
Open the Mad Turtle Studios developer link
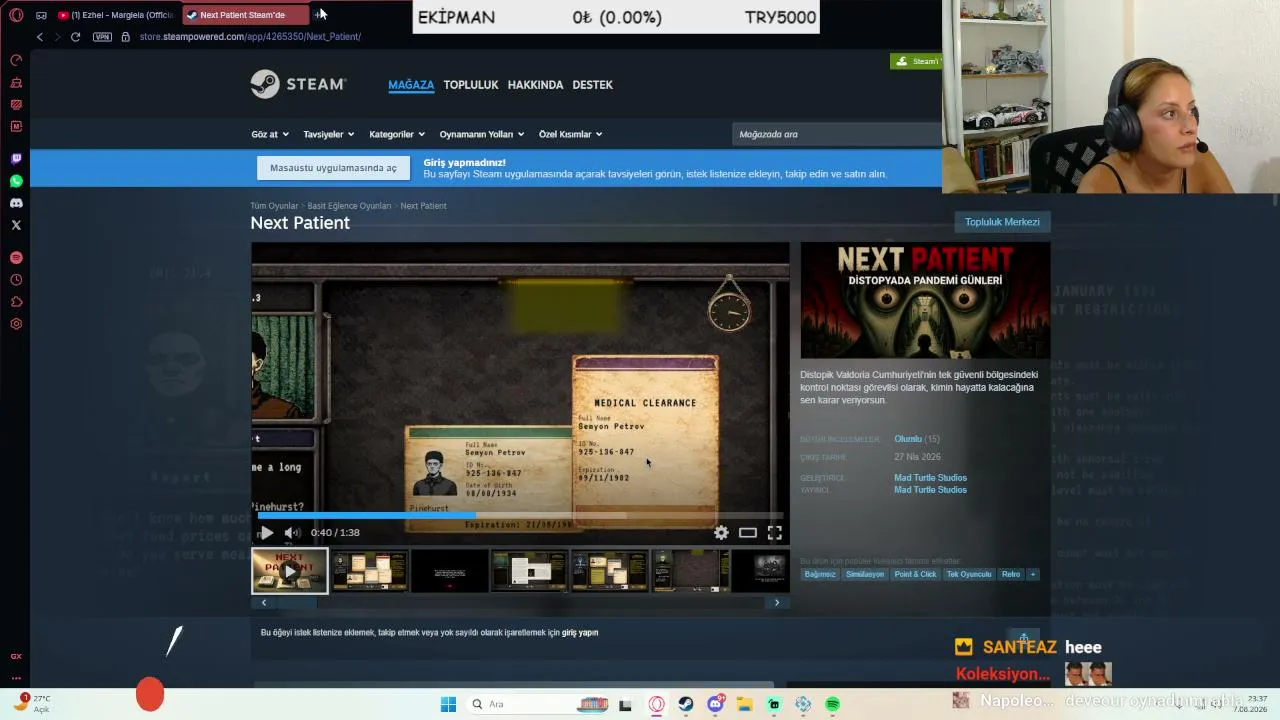click(x=930, y=478)
